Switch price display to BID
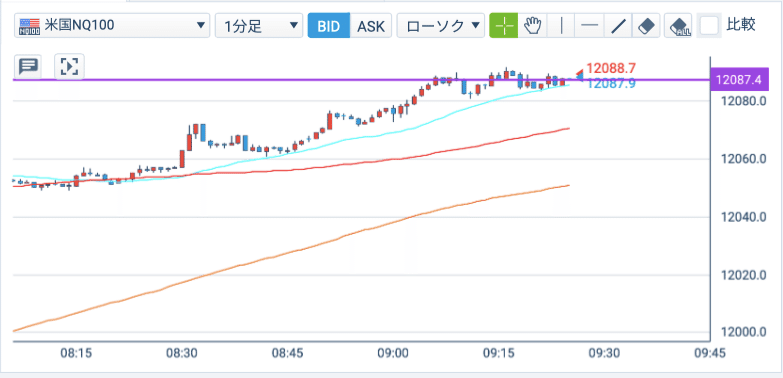Screen dimensions: 783x378 tap(329, 25)
